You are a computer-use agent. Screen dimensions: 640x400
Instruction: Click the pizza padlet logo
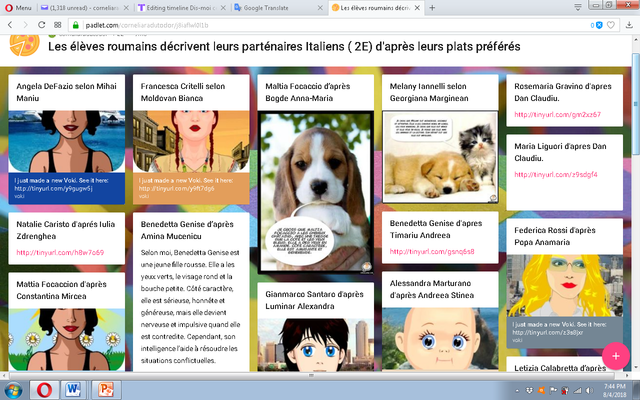pyautogui.click(x=24, y=44)
